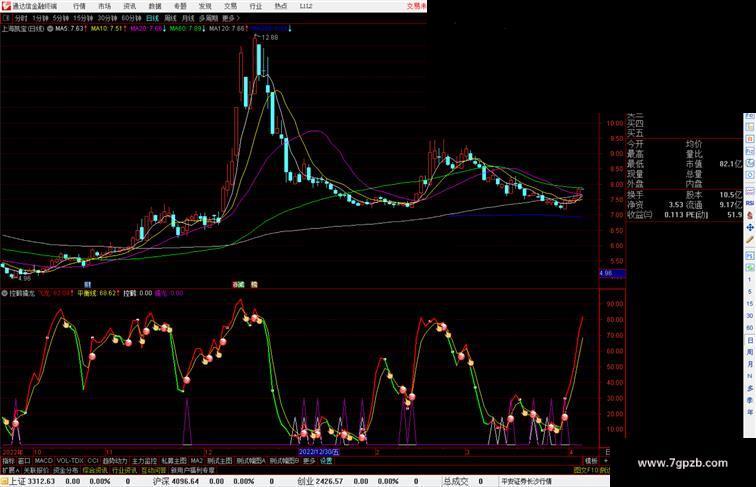This screenshot has height=487, width=756.
Task: Click the 12.88 peak price label
Action: pos(270,37)
